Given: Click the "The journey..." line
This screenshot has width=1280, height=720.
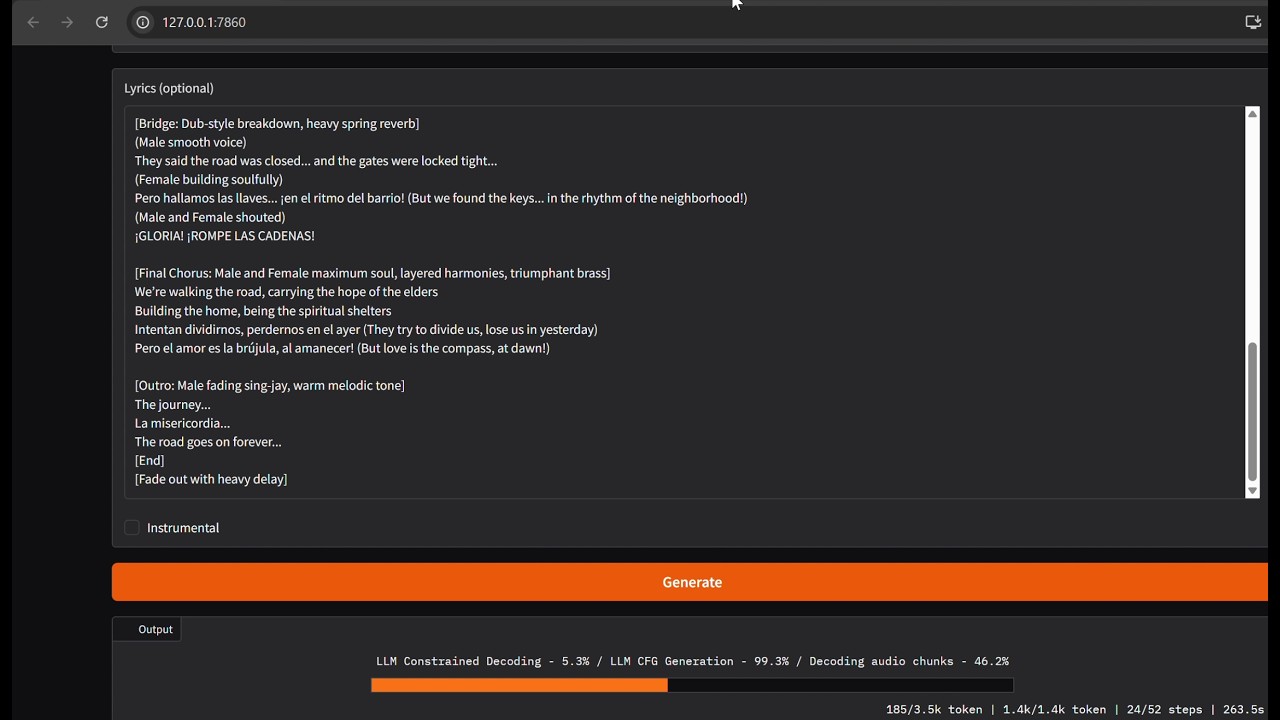Looking at the screenshot, I should 172,405.
